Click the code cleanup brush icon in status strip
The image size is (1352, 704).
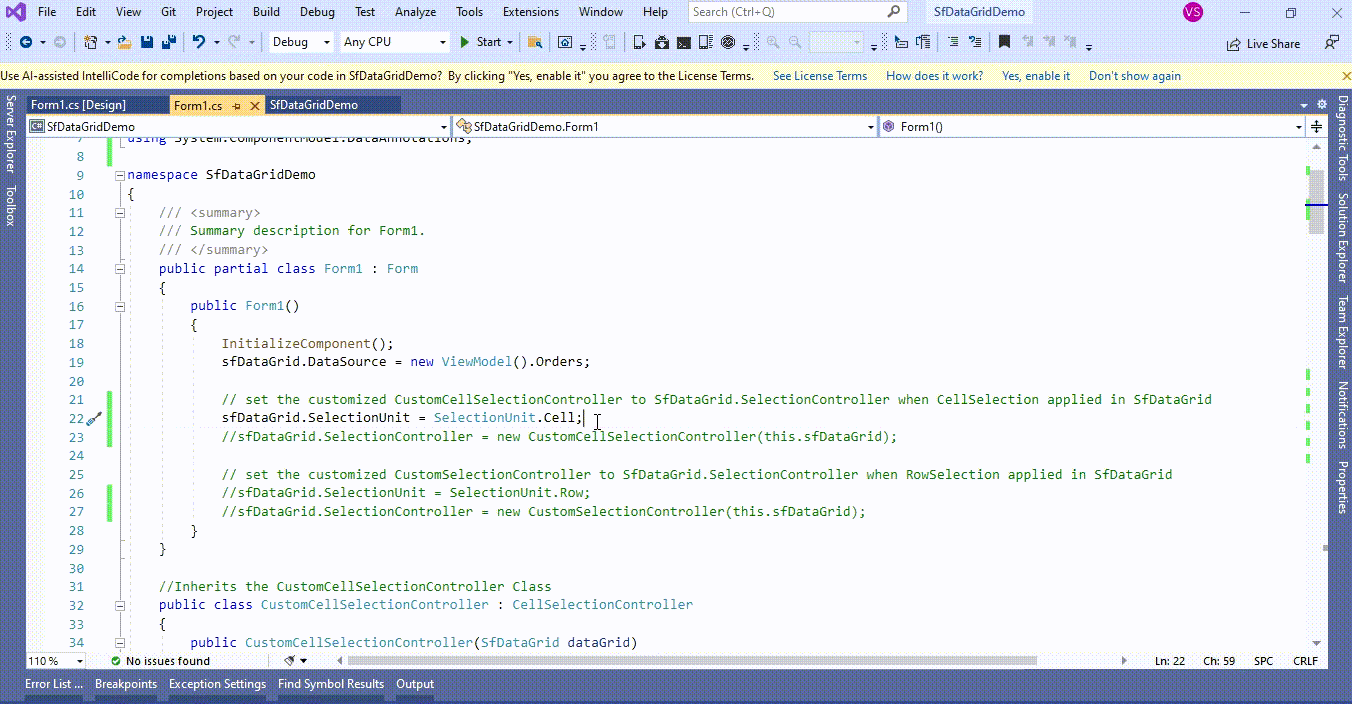tap(290, 661)
